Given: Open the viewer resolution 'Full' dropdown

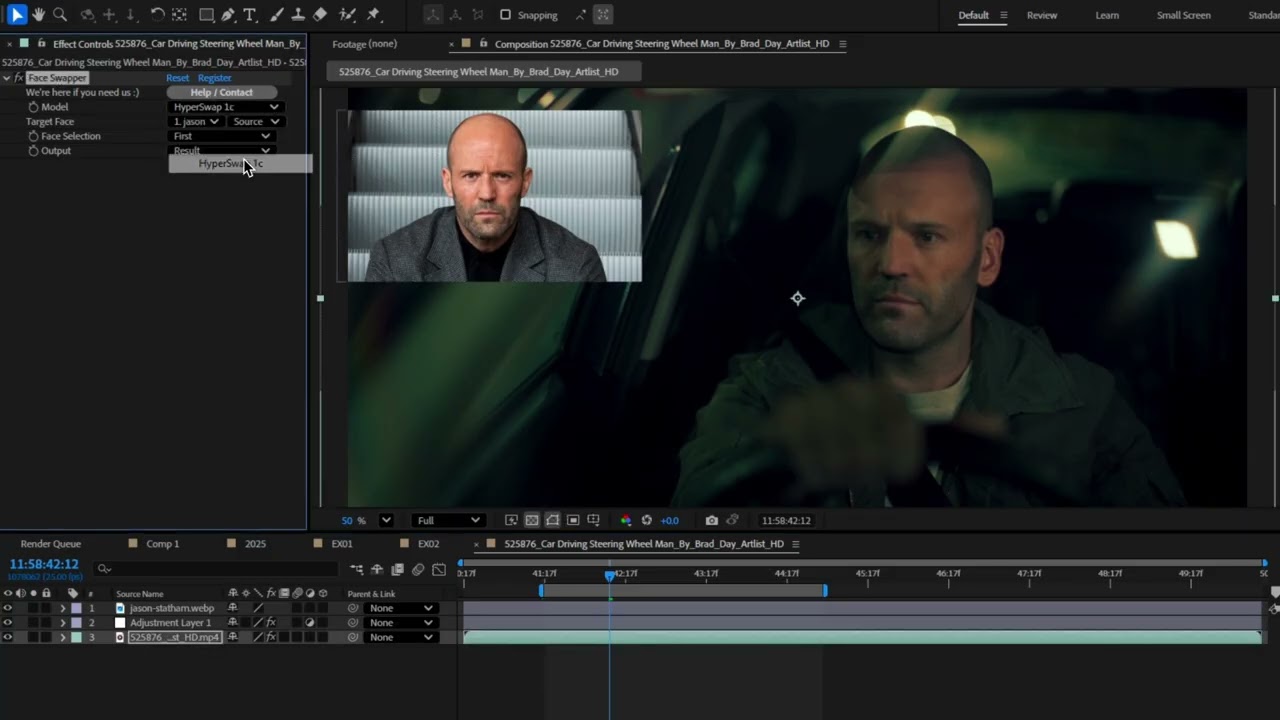Looking at the screenshot, I should point(448,520).
